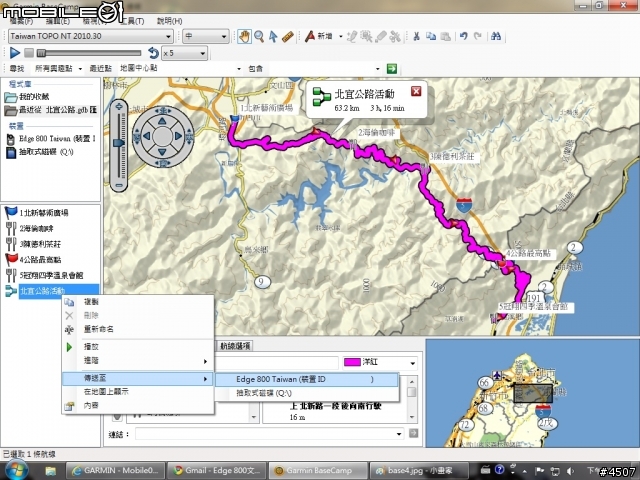Click the copy icon in toolbar
This screenshot has height=480, width=640.
pyautogui.click(x=431, y=36)
